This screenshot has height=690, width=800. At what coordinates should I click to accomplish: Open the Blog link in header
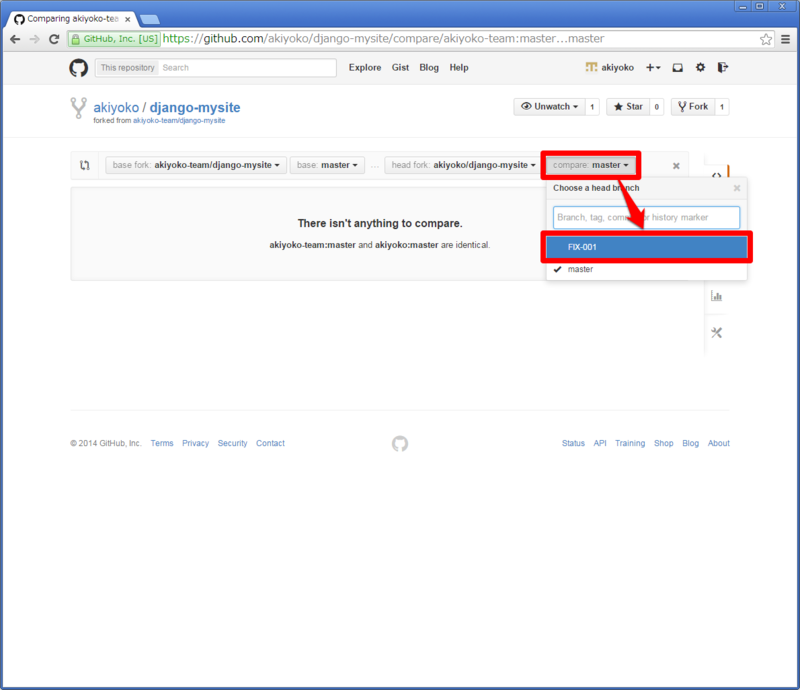click(429, 67)
